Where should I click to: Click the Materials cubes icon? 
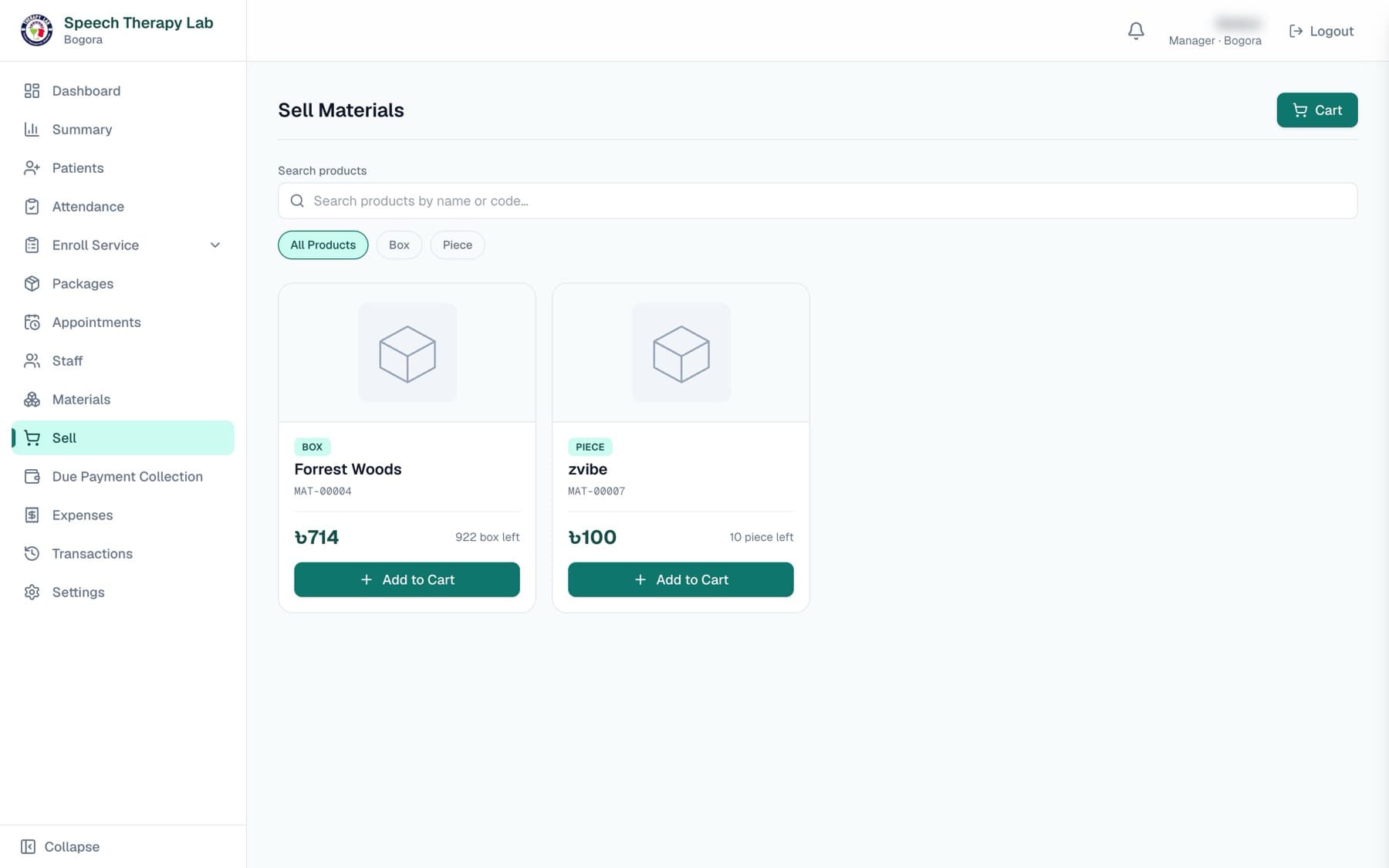[x=32, y=400]
